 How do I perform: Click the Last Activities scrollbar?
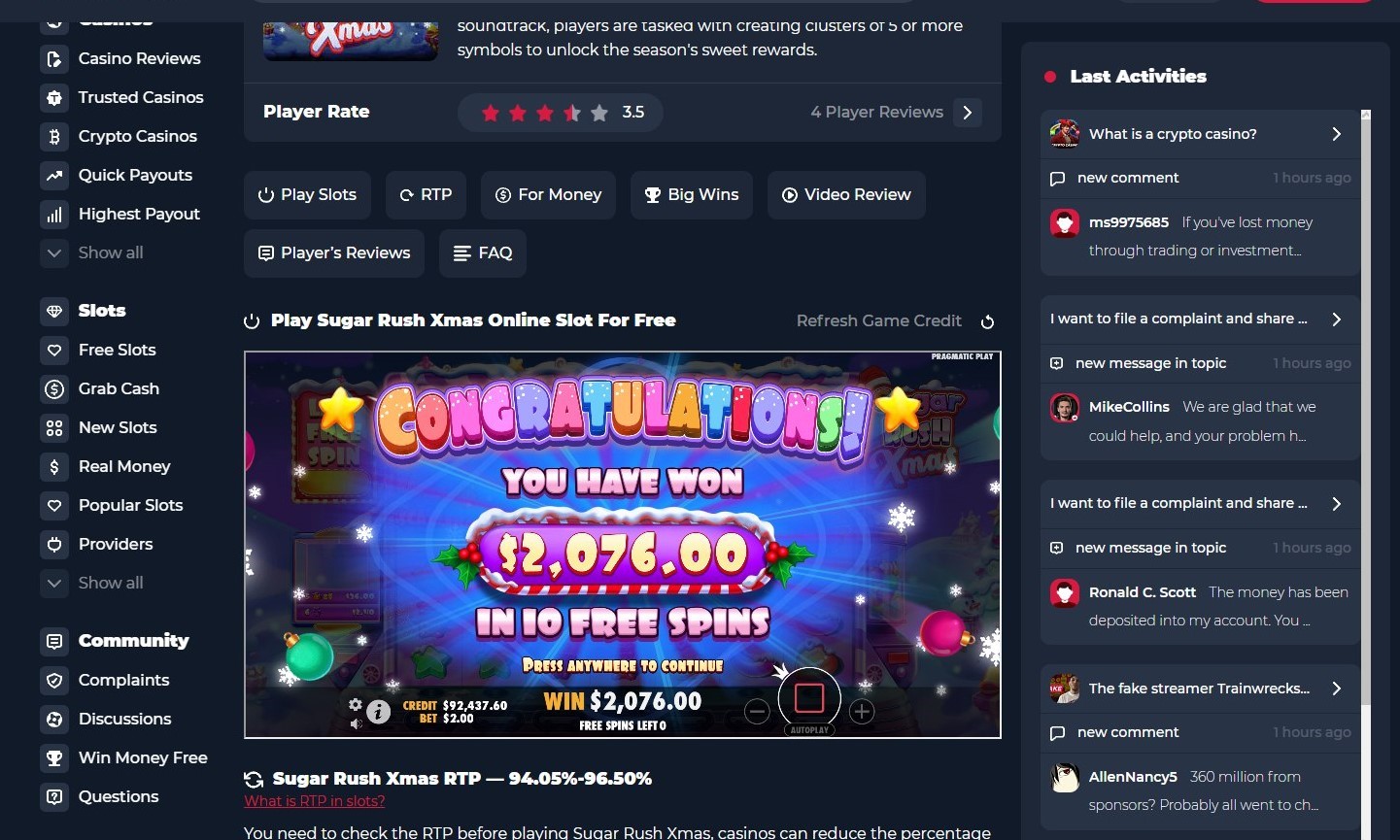click(x=1365, y=408)
